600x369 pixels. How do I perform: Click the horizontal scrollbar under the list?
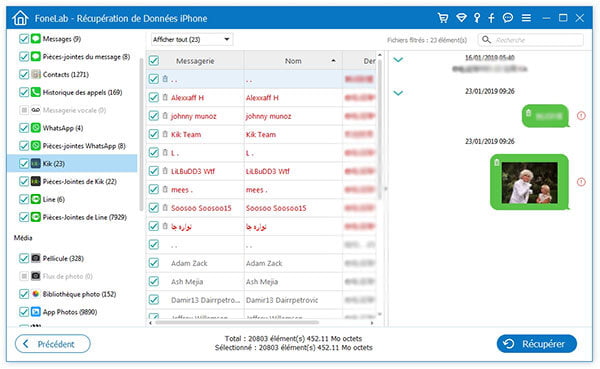(237, 323)
